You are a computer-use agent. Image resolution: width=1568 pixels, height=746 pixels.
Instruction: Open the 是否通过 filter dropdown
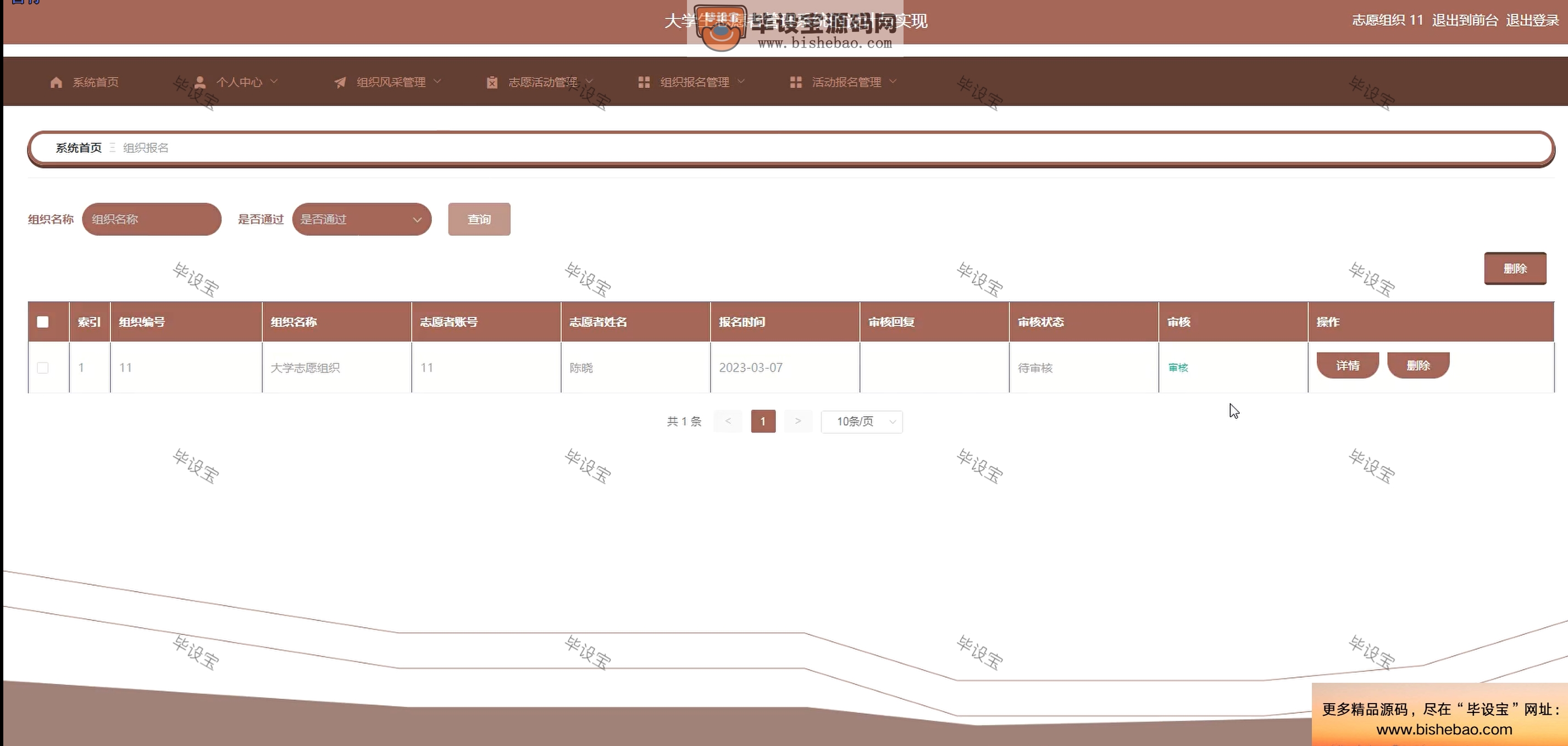(x=362, y=219)
